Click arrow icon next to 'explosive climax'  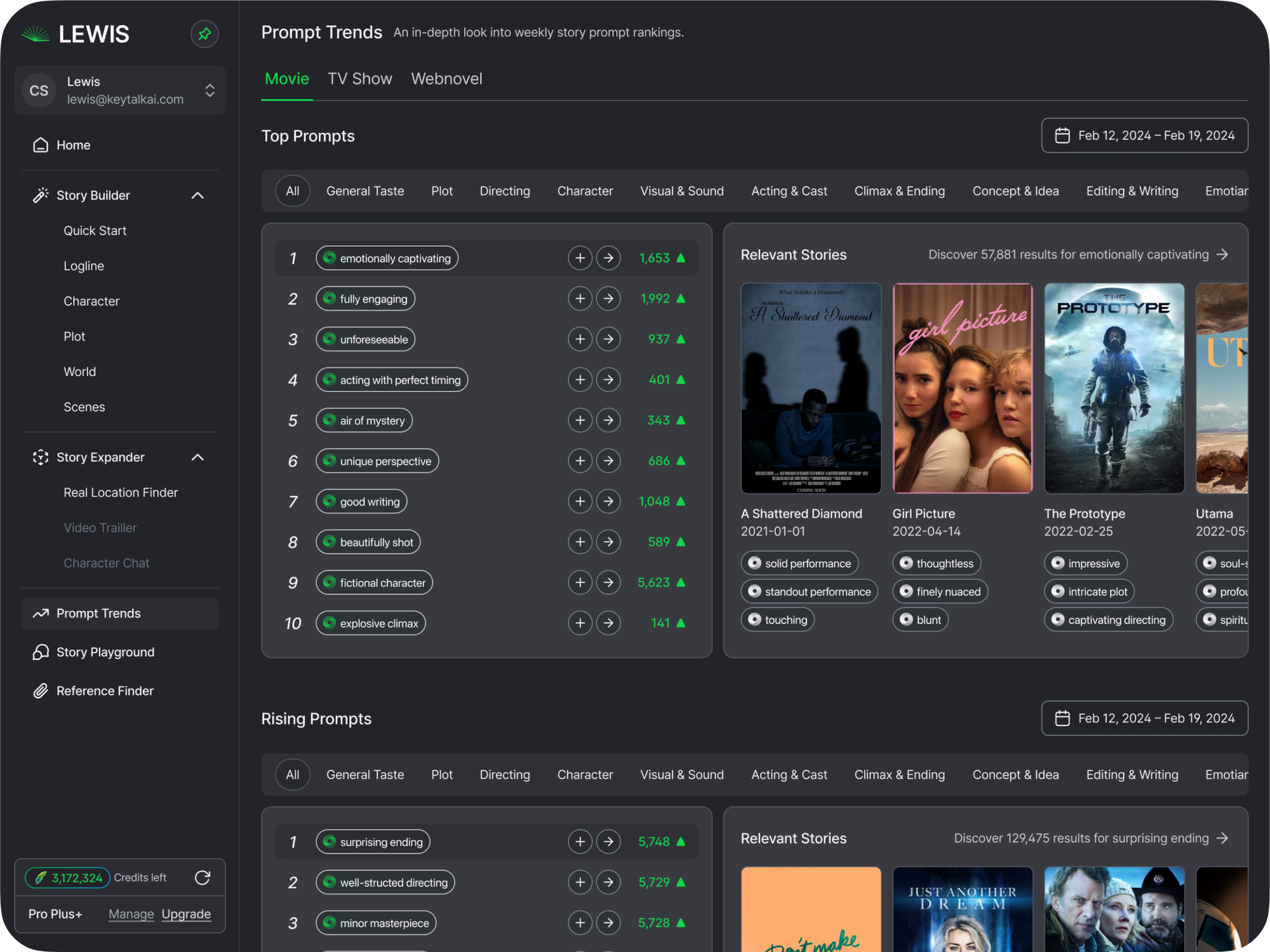pos(608,623)
